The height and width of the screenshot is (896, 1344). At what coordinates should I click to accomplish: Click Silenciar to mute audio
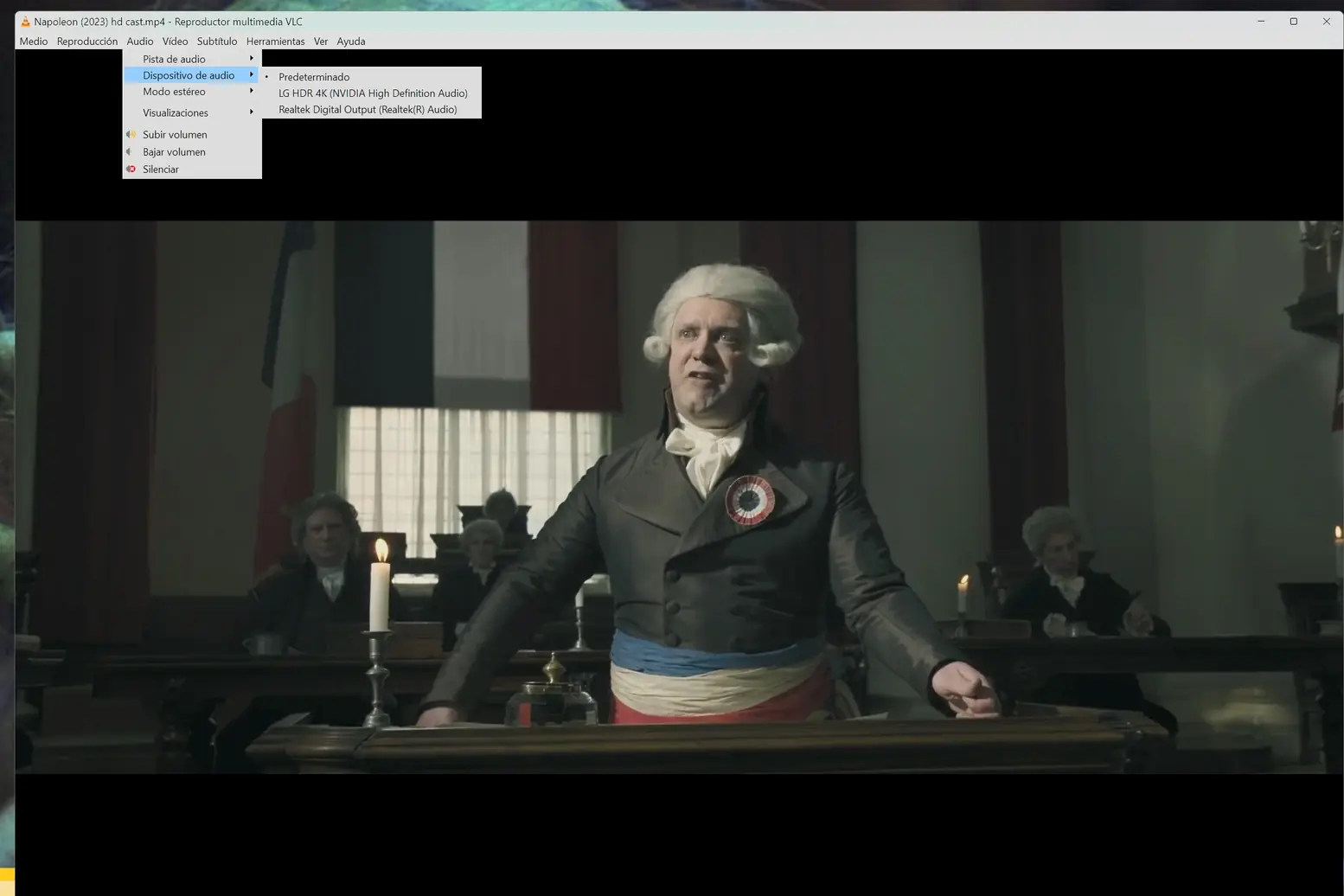click(x=192, y=169)
